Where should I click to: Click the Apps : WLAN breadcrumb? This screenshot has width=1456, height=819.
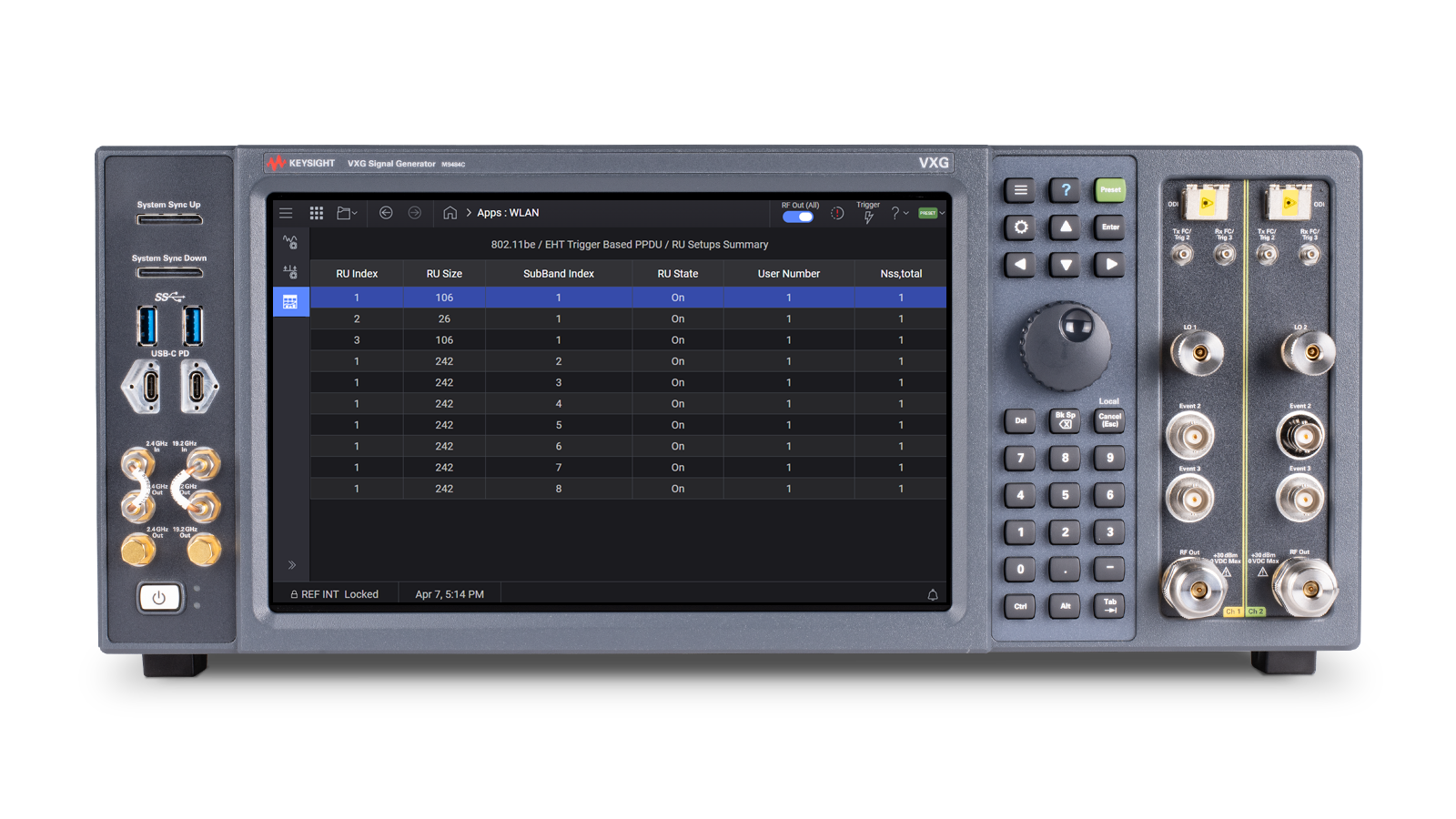(508, 213)
